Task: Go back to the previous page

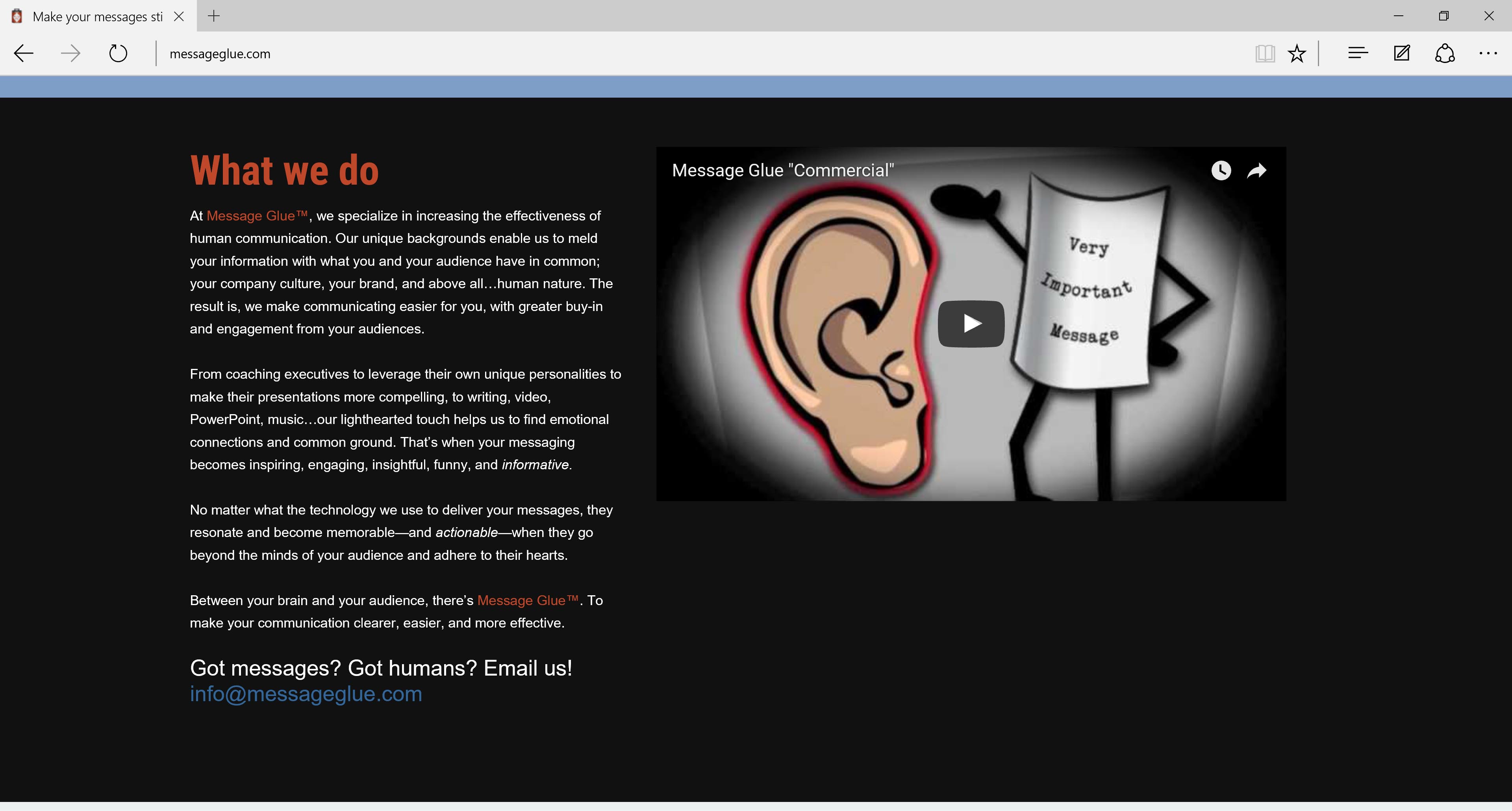Action: point(24,54)
